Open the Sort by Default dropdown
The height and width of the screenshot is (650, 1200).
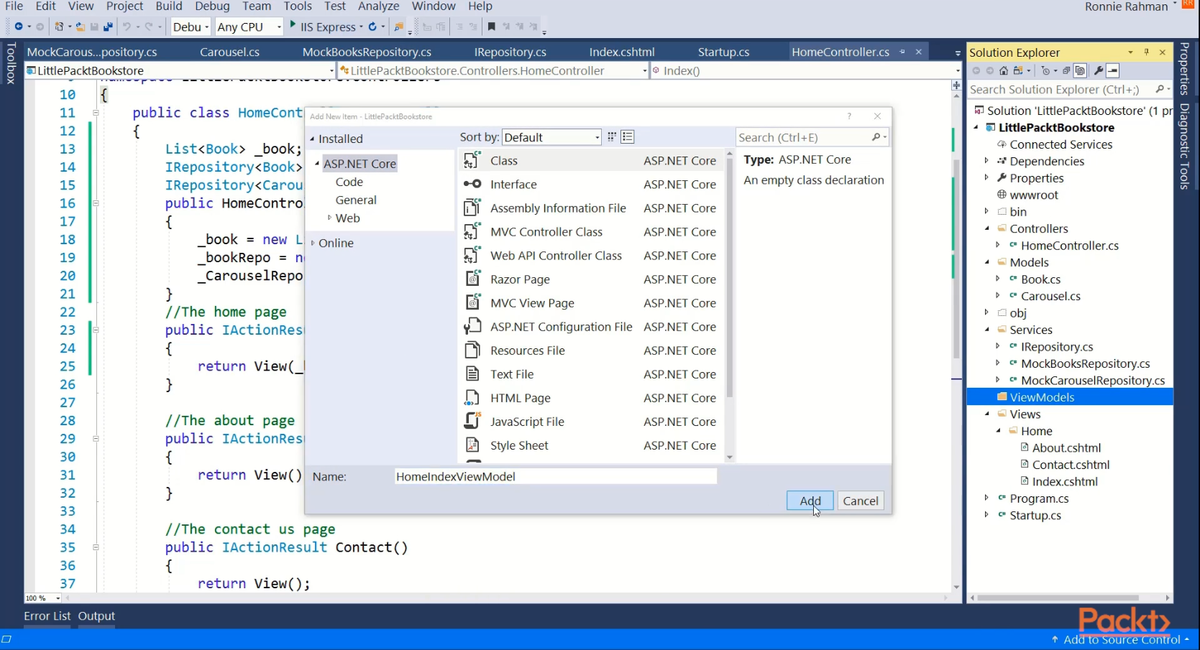point(552,137)
